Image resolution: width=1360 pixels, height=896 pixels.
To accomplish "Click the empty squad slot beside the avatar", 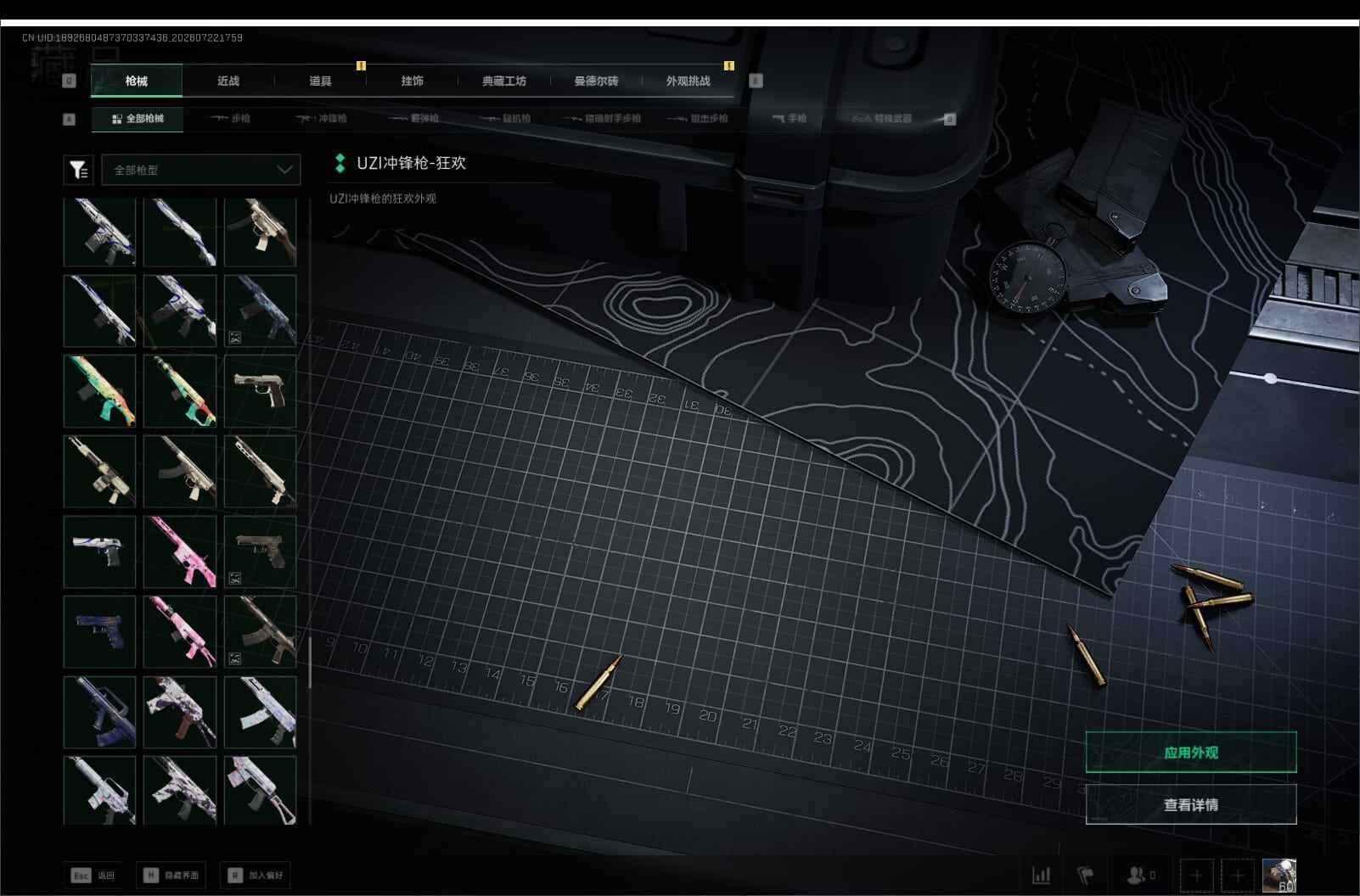I will [1238, 875].
